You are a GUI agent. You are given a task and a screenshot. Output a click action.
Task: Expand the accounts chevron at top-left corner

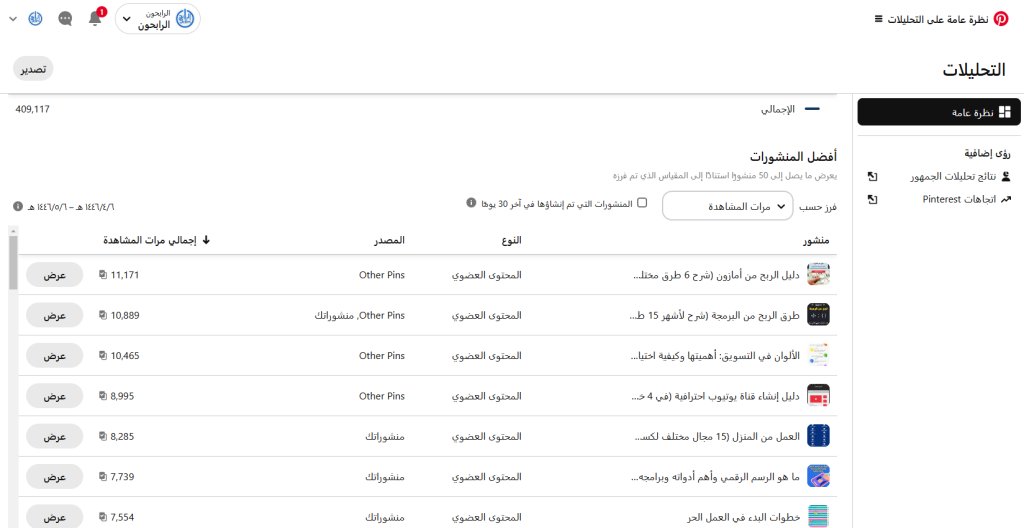(13, 18)
